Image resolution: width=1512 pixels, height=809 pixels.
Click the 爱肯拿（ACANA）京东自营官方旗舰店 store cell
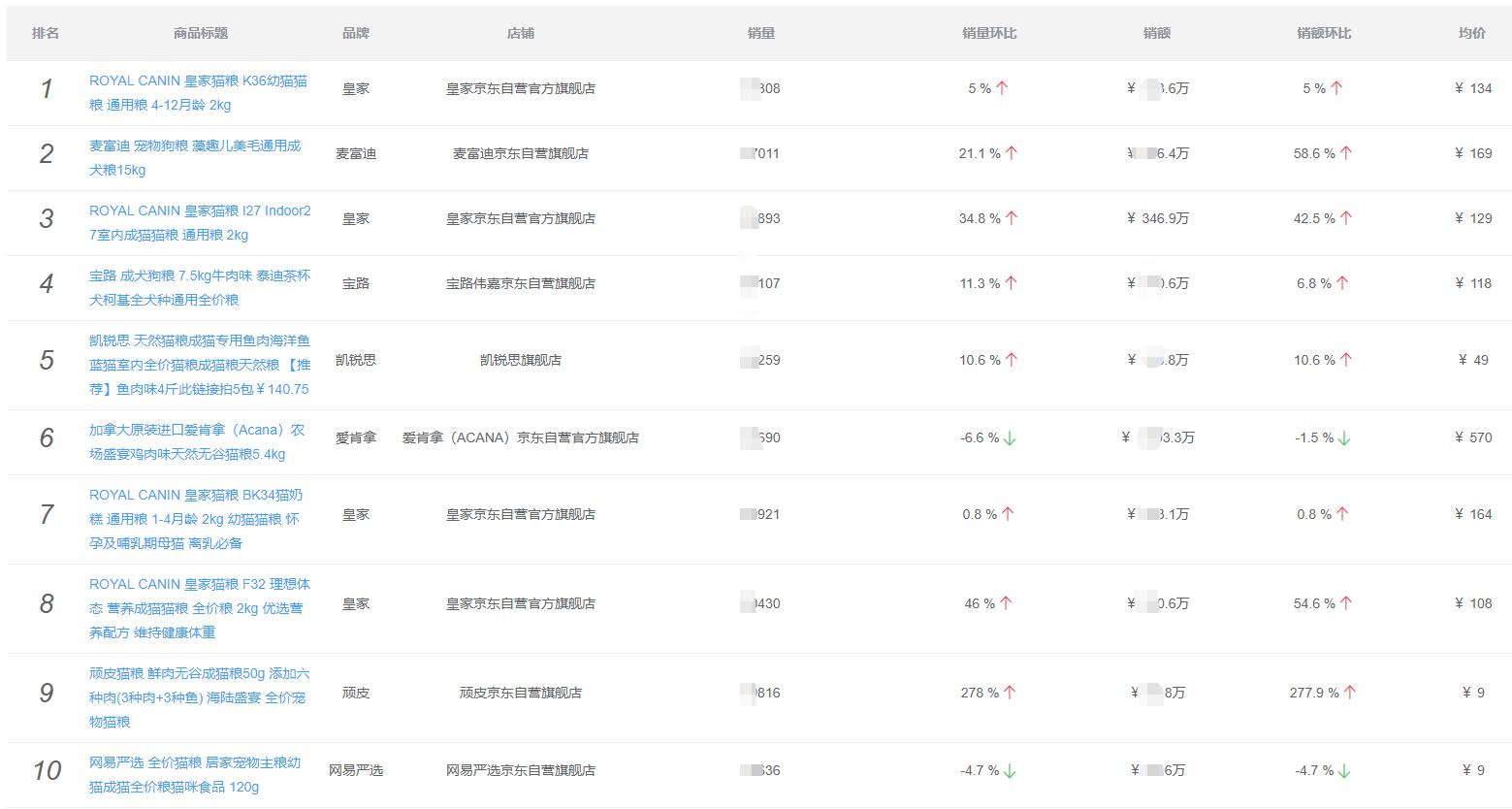point(521,437)
